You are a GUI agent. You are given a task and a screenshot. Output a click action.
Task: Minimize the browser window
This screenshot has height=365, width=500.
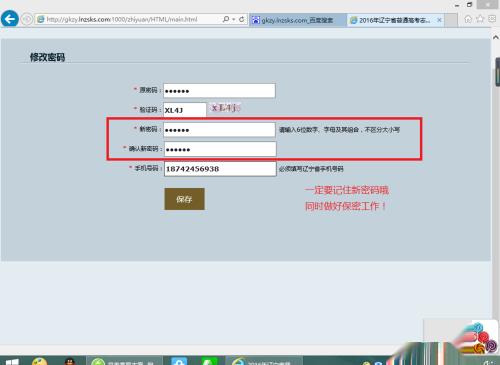click(x=457, y=5)
